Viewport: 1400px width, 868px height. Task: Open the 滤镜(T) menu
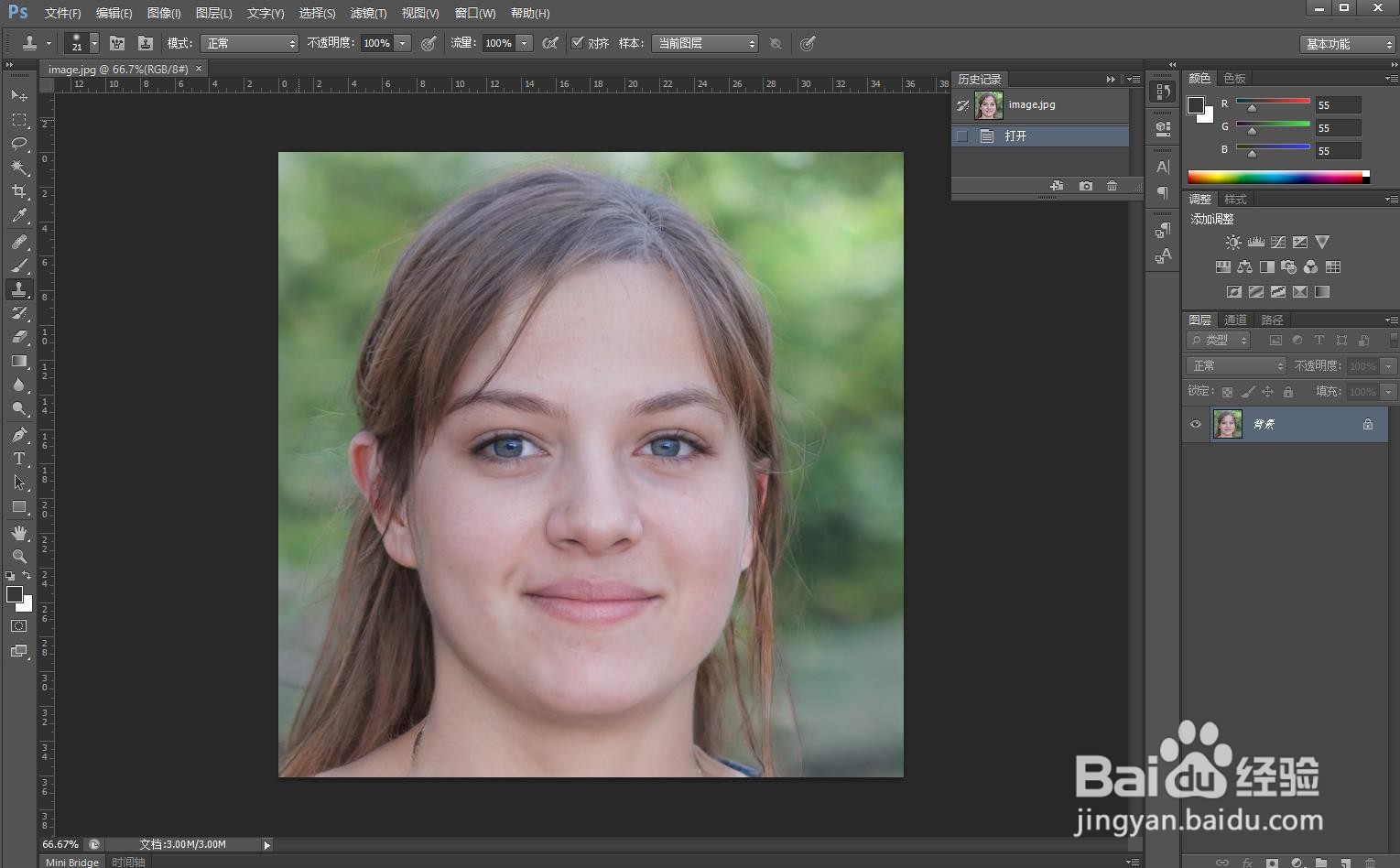368,13
